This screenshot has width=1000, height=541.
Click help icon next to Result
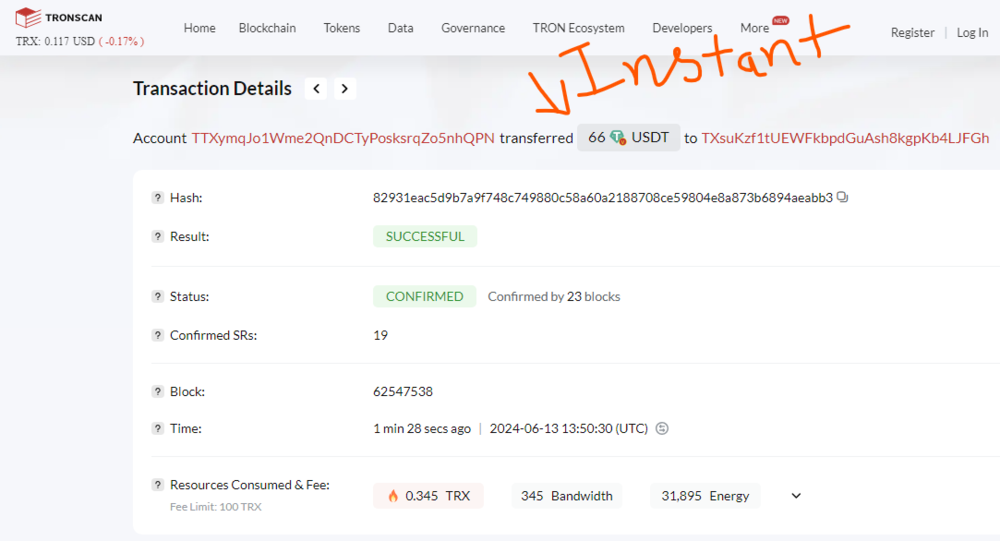point(158,237)
